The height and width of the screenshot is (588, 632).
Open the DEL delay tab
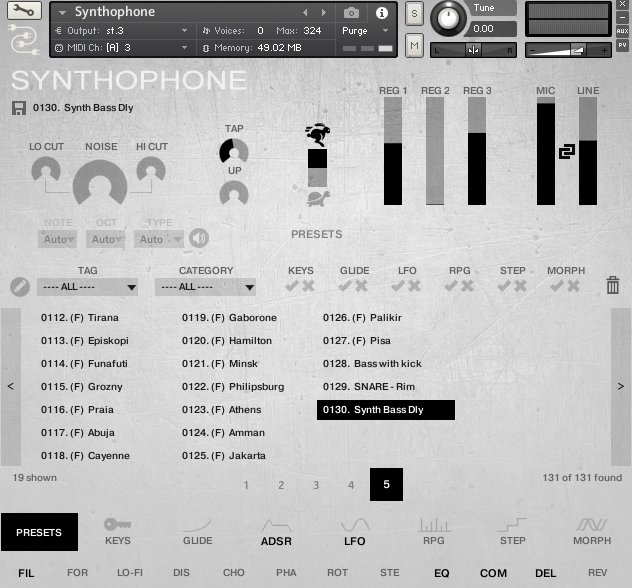click(x=545, y=573)
